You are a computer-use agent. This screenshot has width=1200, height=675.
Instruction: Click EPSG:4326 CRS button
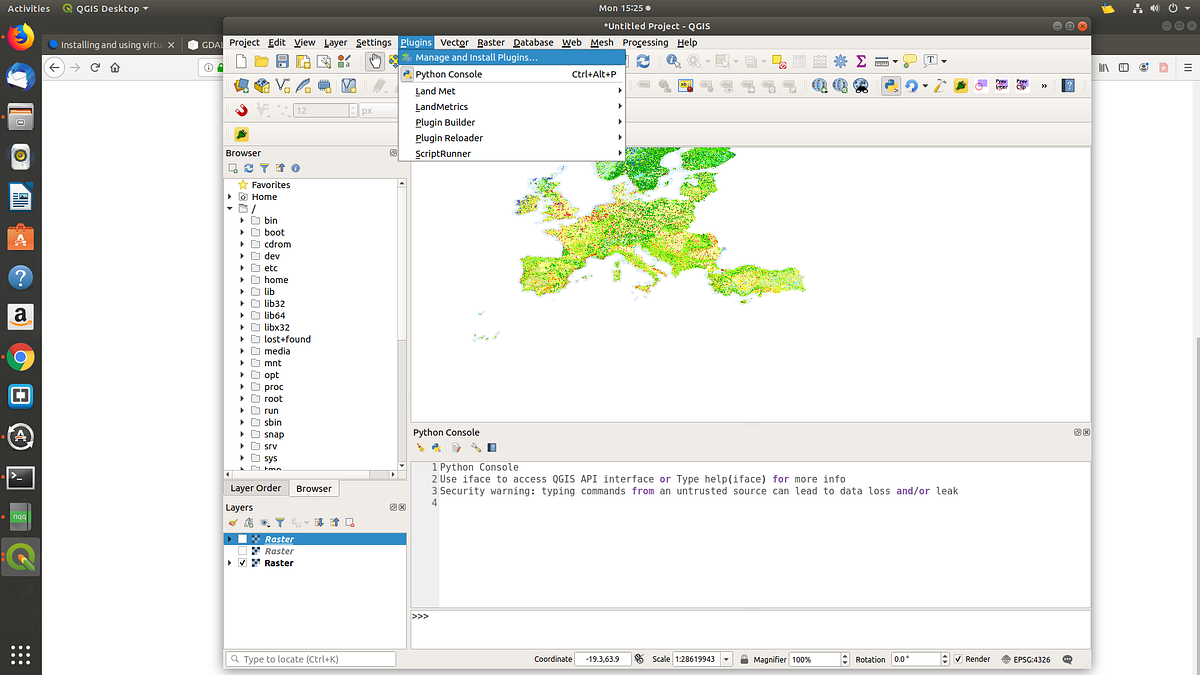[1024, 659]
